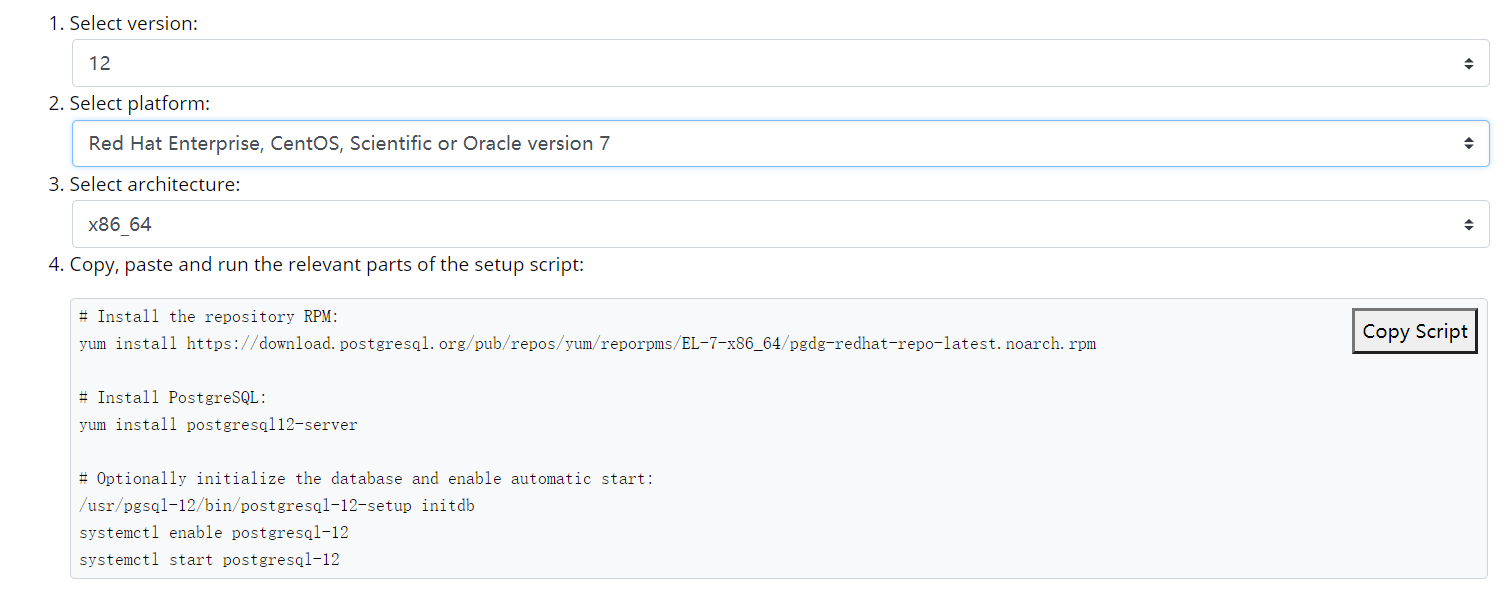Click the "systemctl enable postgresql-12" line
Screen dimensions: 1504x600
pos(214,533)
